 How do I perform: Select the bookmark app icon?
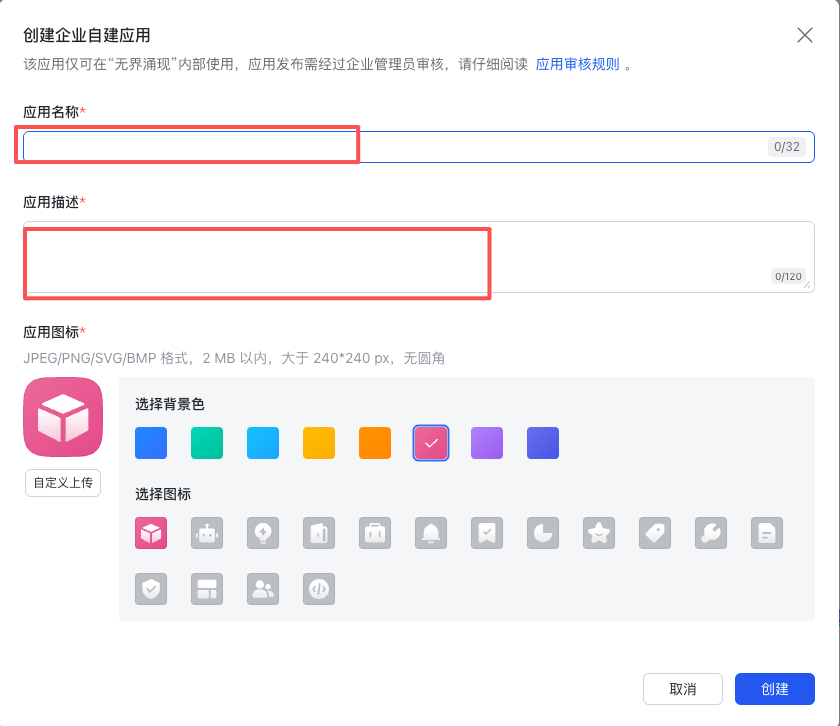(x=487, y=533)
